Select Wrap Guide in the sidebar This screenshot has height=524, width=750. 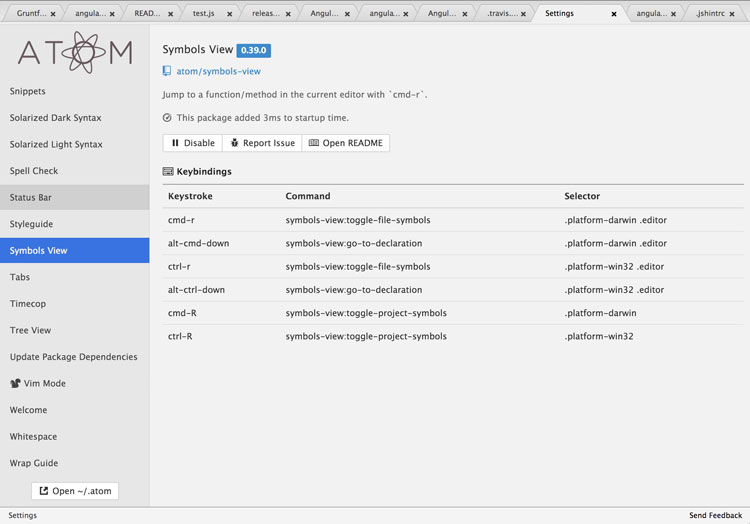75,463
